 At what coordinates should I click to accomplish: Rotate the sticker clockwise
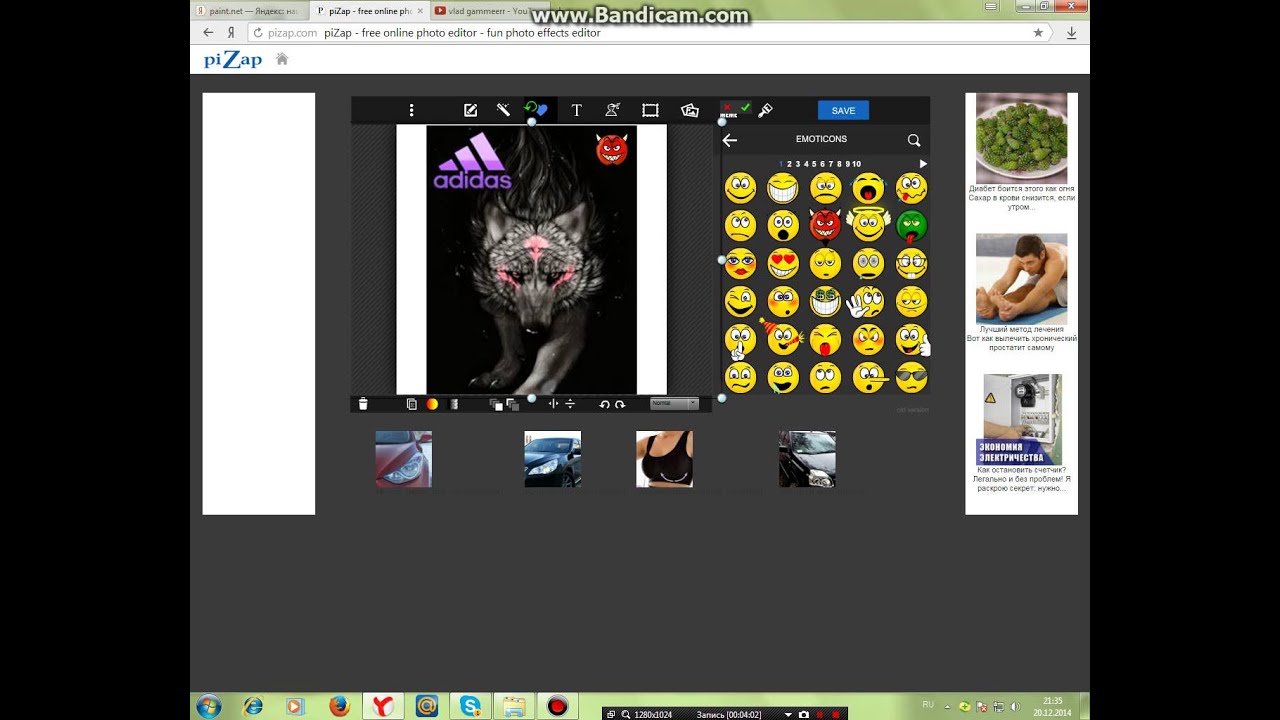click(620, 404)
